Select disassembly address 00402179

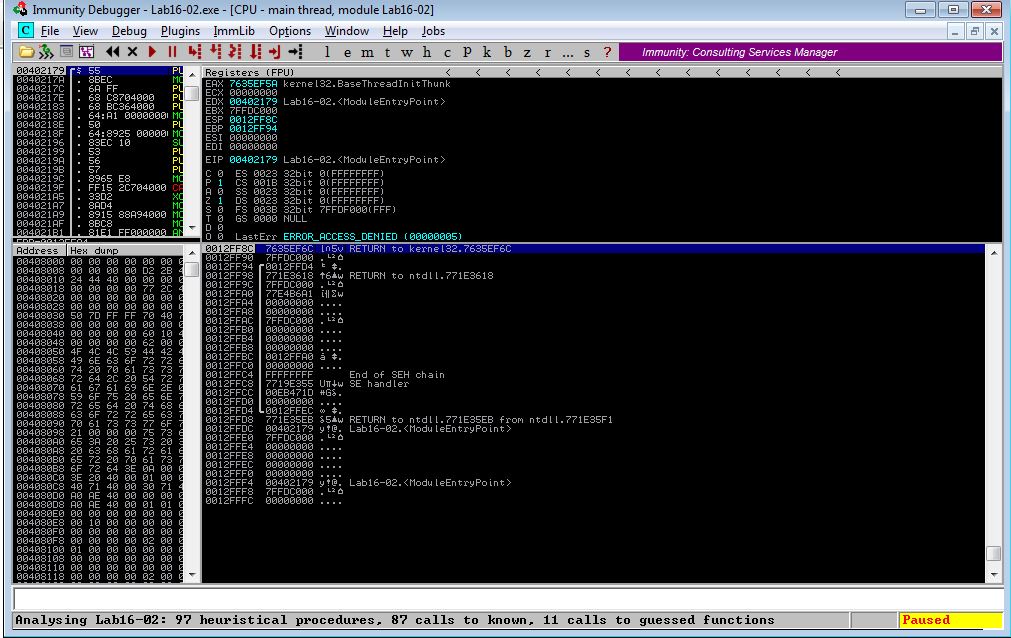41,70
